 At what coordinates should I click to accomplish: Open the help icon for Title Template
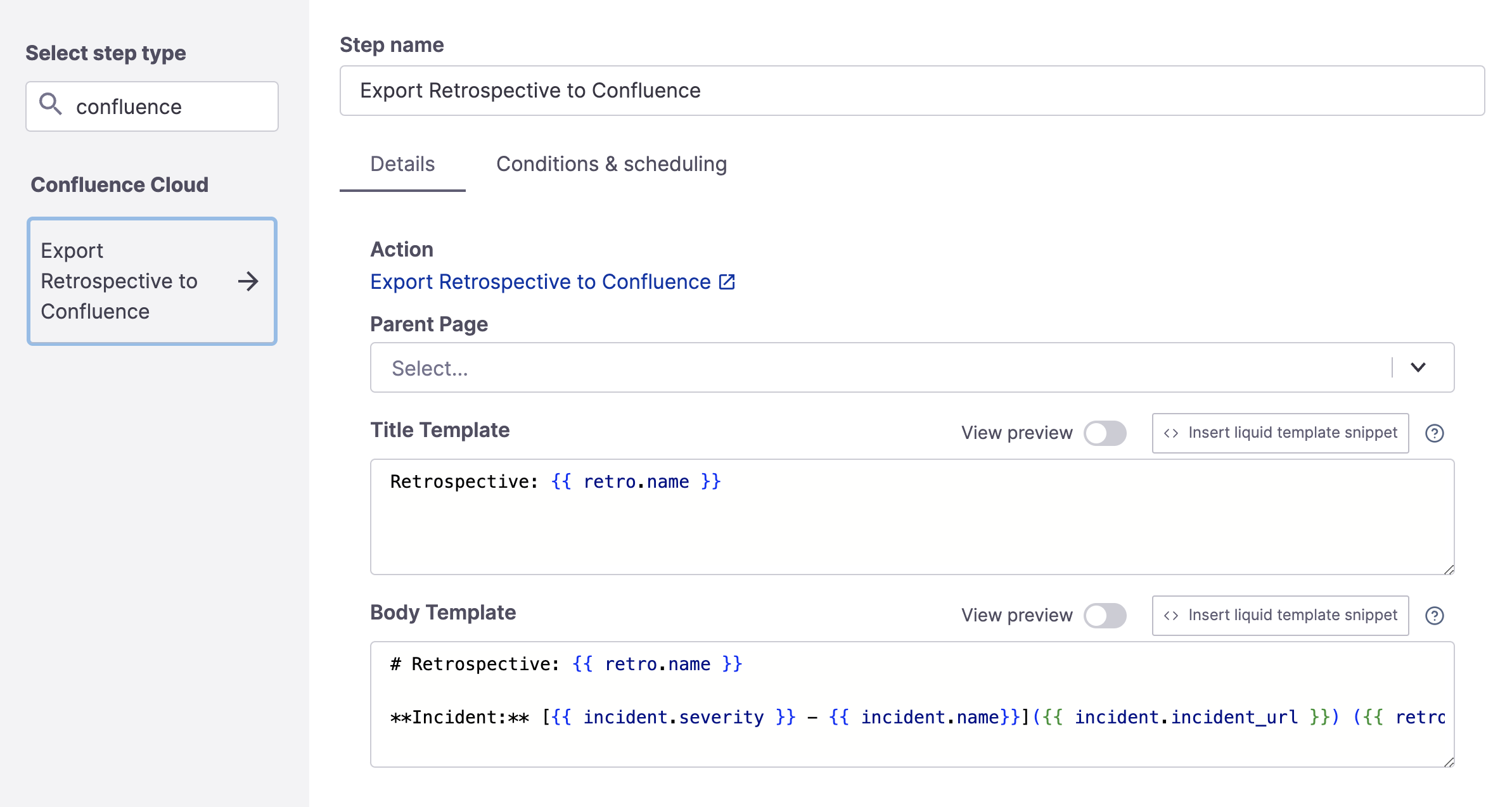[x=1434, y=433]
